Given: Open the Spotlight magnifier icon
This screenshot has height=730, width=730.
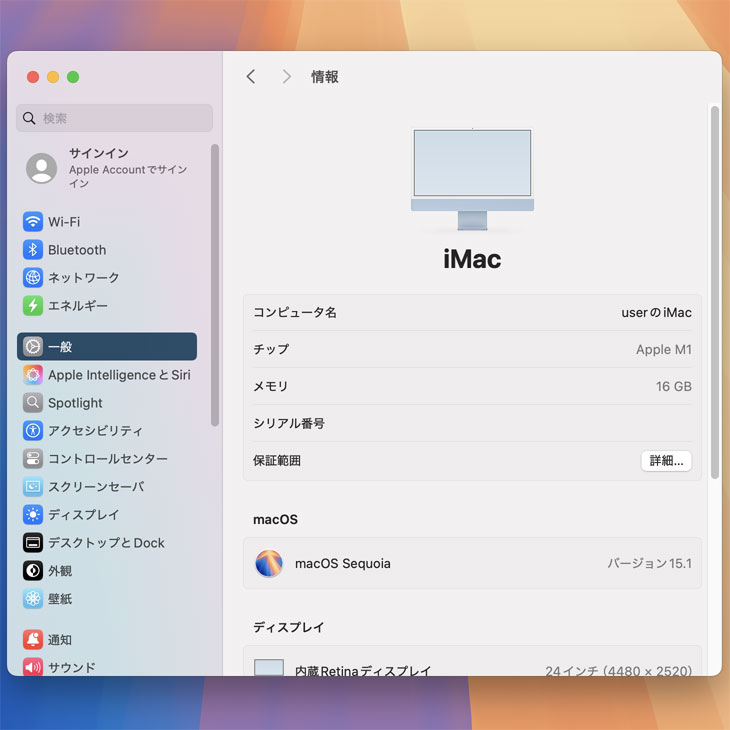Looking at the screenshot, I should (33, 402).
